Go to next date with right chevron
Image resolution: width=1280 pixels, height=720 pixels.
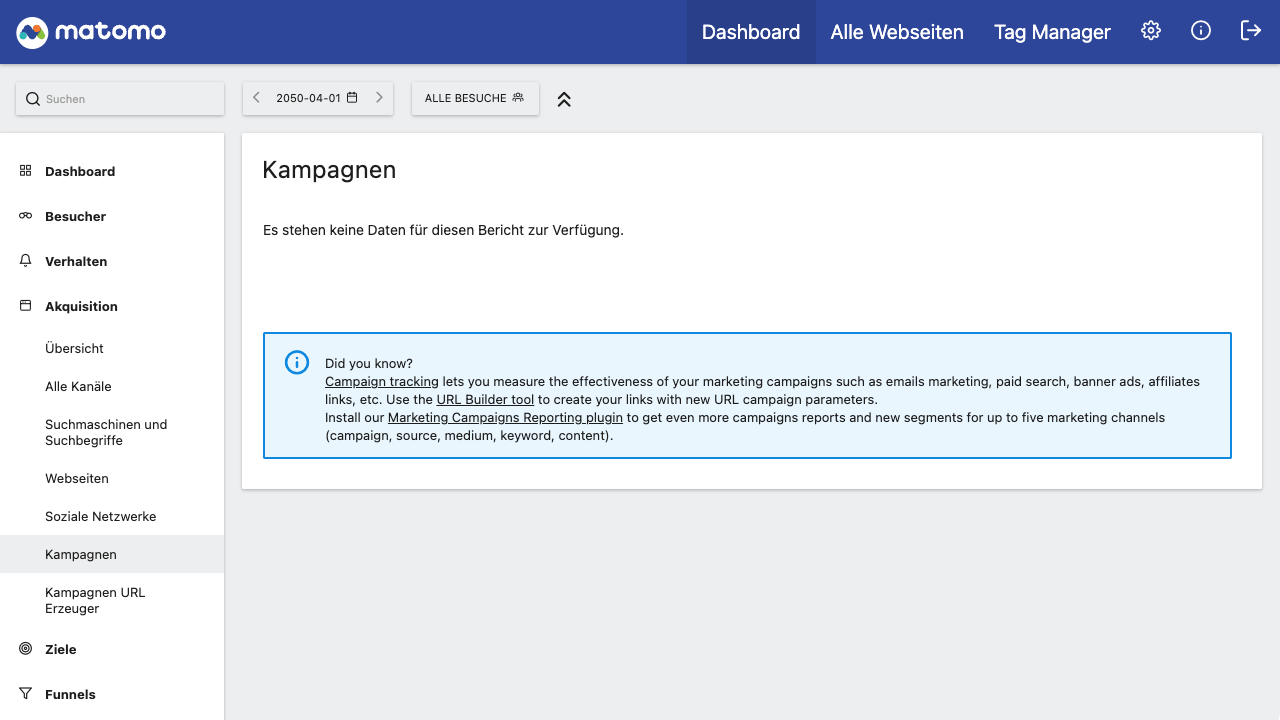click(379, 98)
